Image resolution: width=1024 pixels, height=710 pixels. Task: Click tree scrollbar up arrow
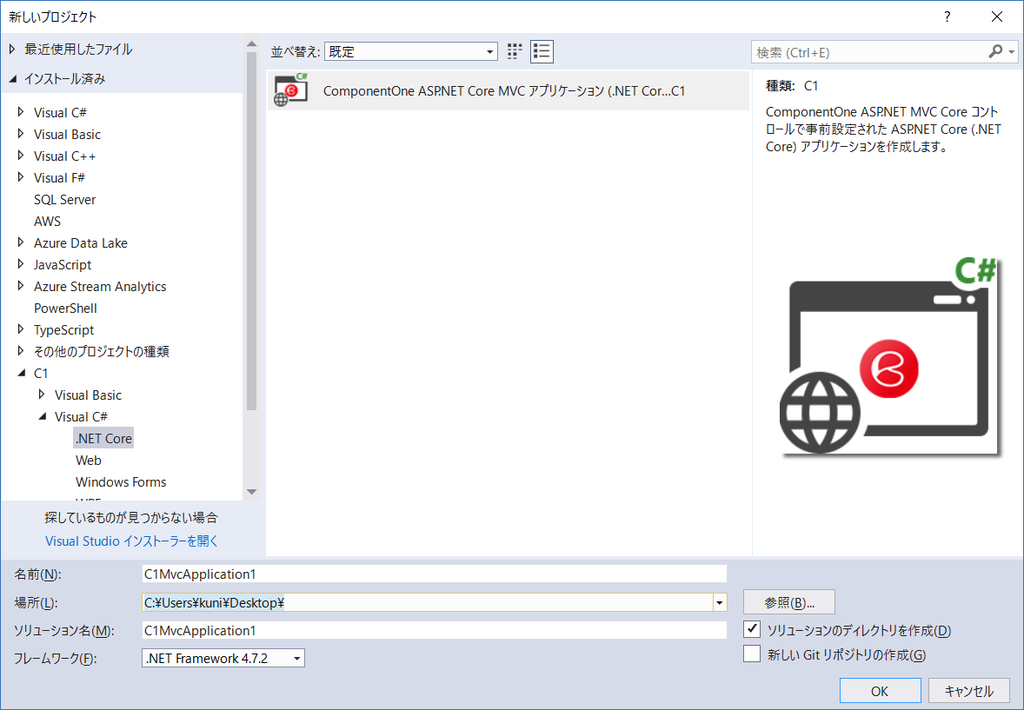[x=251, y=44]
